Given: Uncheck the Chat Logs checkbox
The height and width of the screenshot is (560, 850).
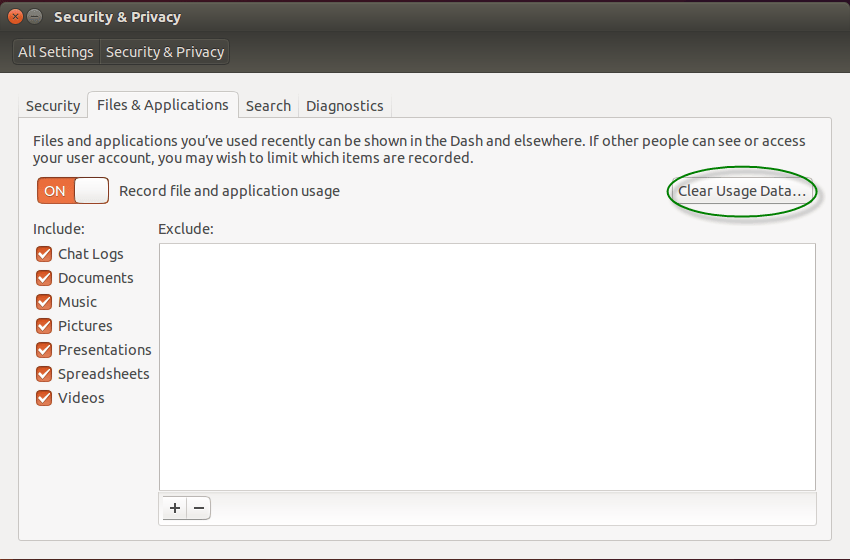Looking at the screenshot, I should 44,254.
